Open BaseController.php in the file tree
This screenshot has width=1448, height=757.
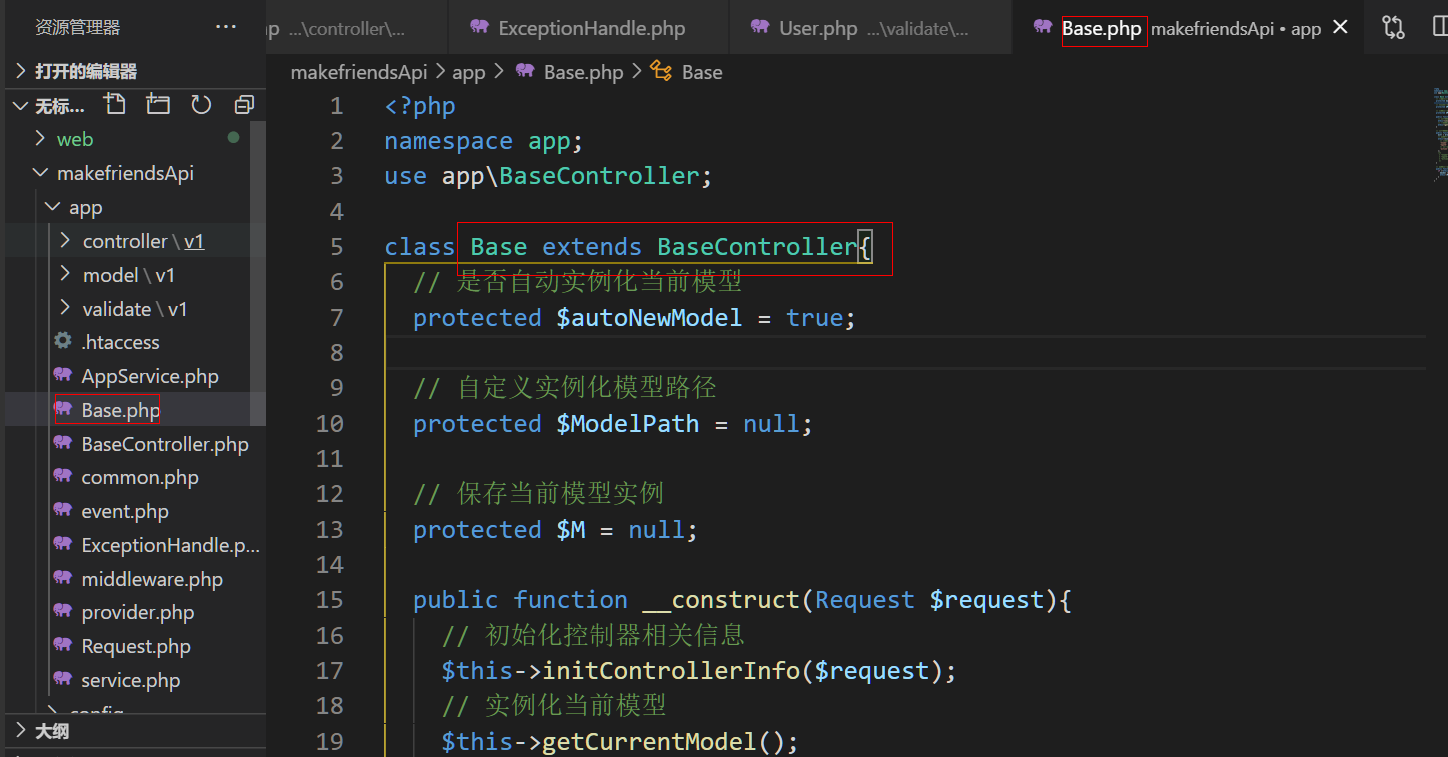(165, 444)
